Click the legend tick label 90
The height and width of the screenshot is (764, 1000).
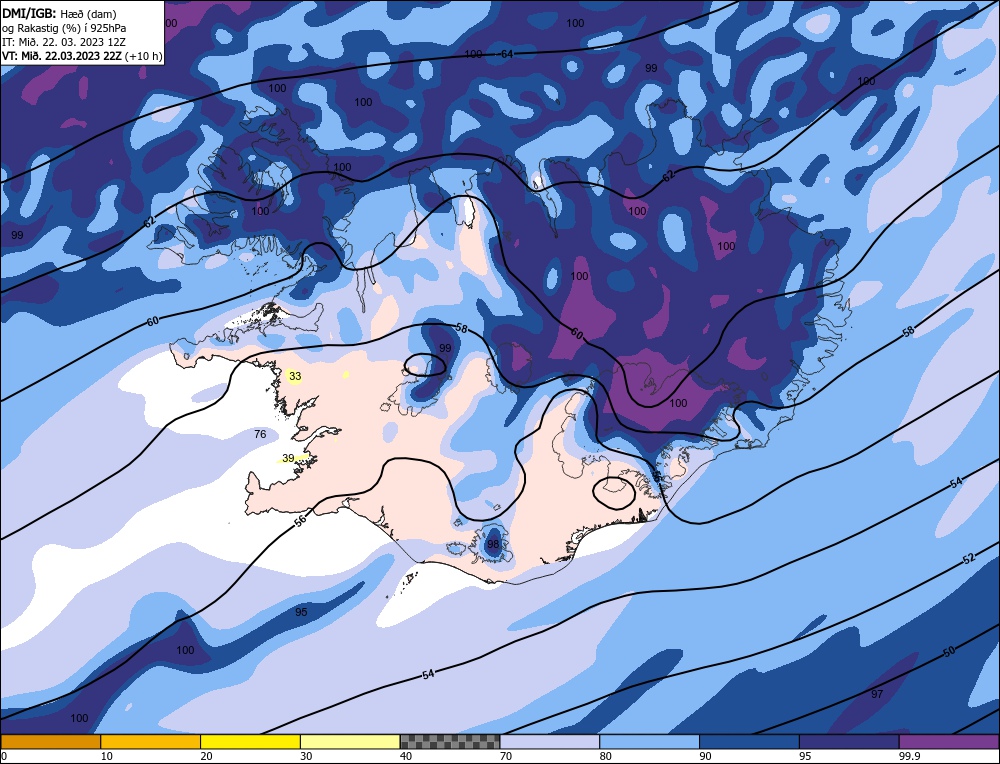(705, 756)
